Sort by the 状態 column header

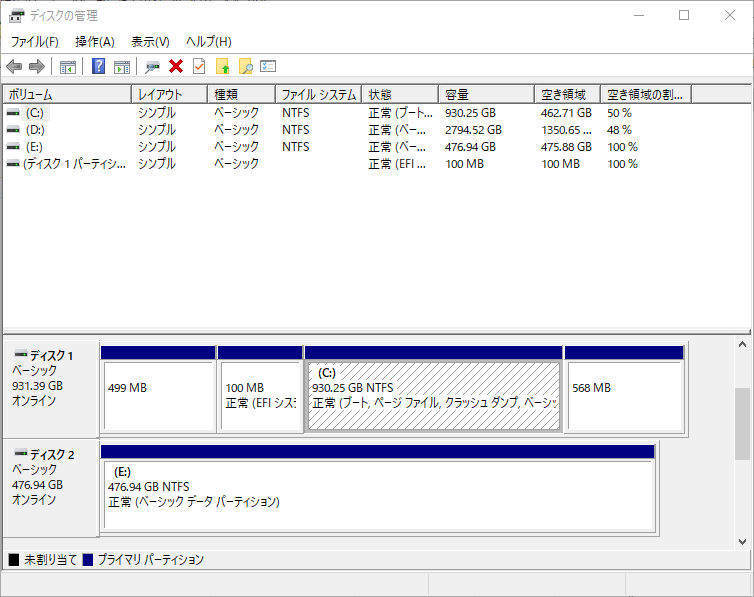click(x=400, y=94)
